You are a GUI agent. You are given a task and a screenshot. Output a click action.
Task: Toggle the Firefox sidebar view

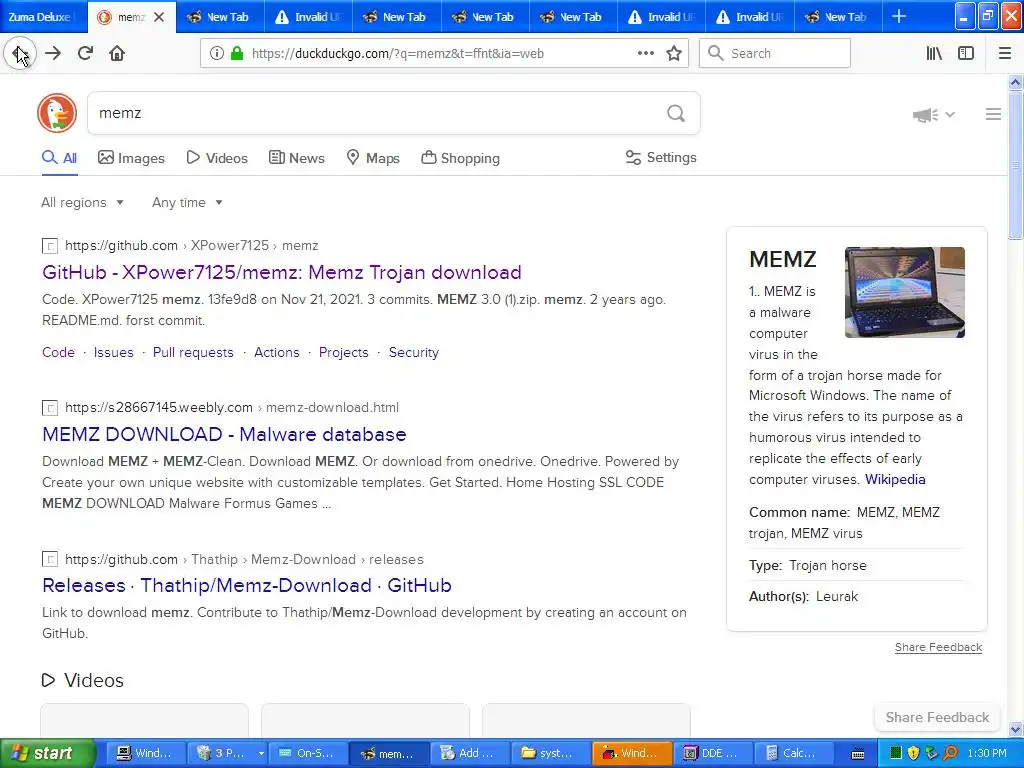(966, 54)
